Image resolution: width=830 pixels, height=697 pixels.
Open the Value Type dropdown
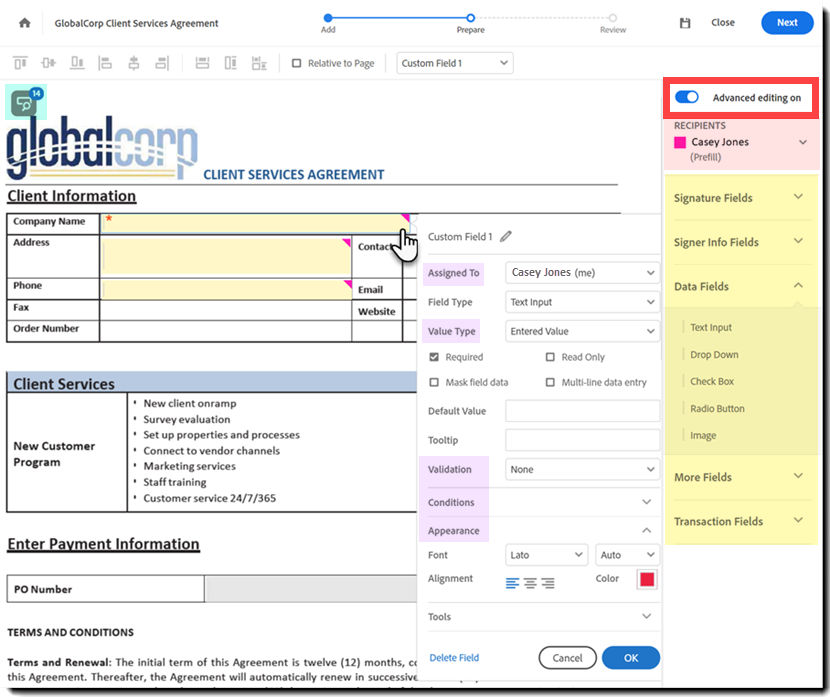[582, 331]
